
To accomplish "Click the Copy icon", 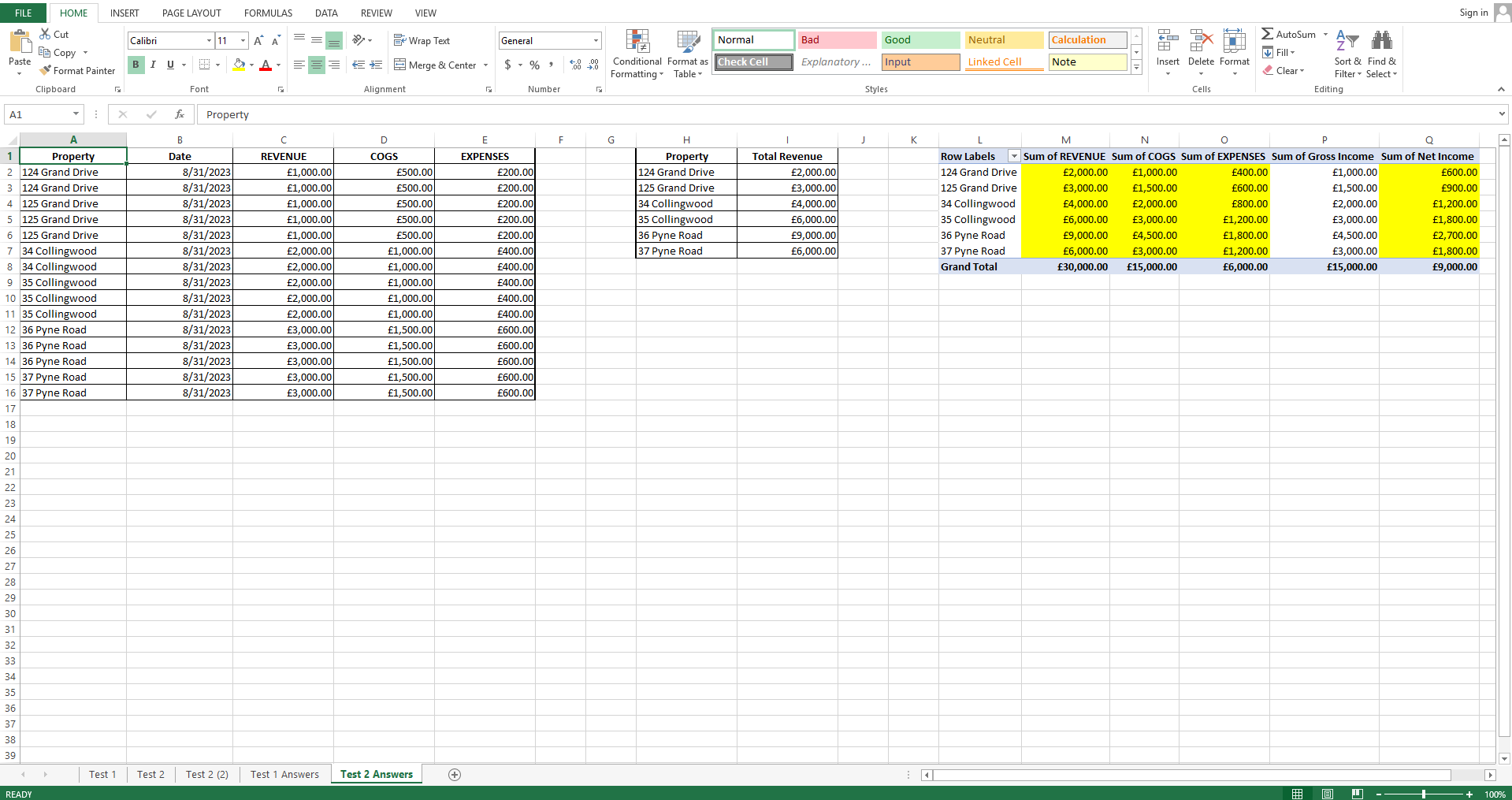I will [45, 52].
